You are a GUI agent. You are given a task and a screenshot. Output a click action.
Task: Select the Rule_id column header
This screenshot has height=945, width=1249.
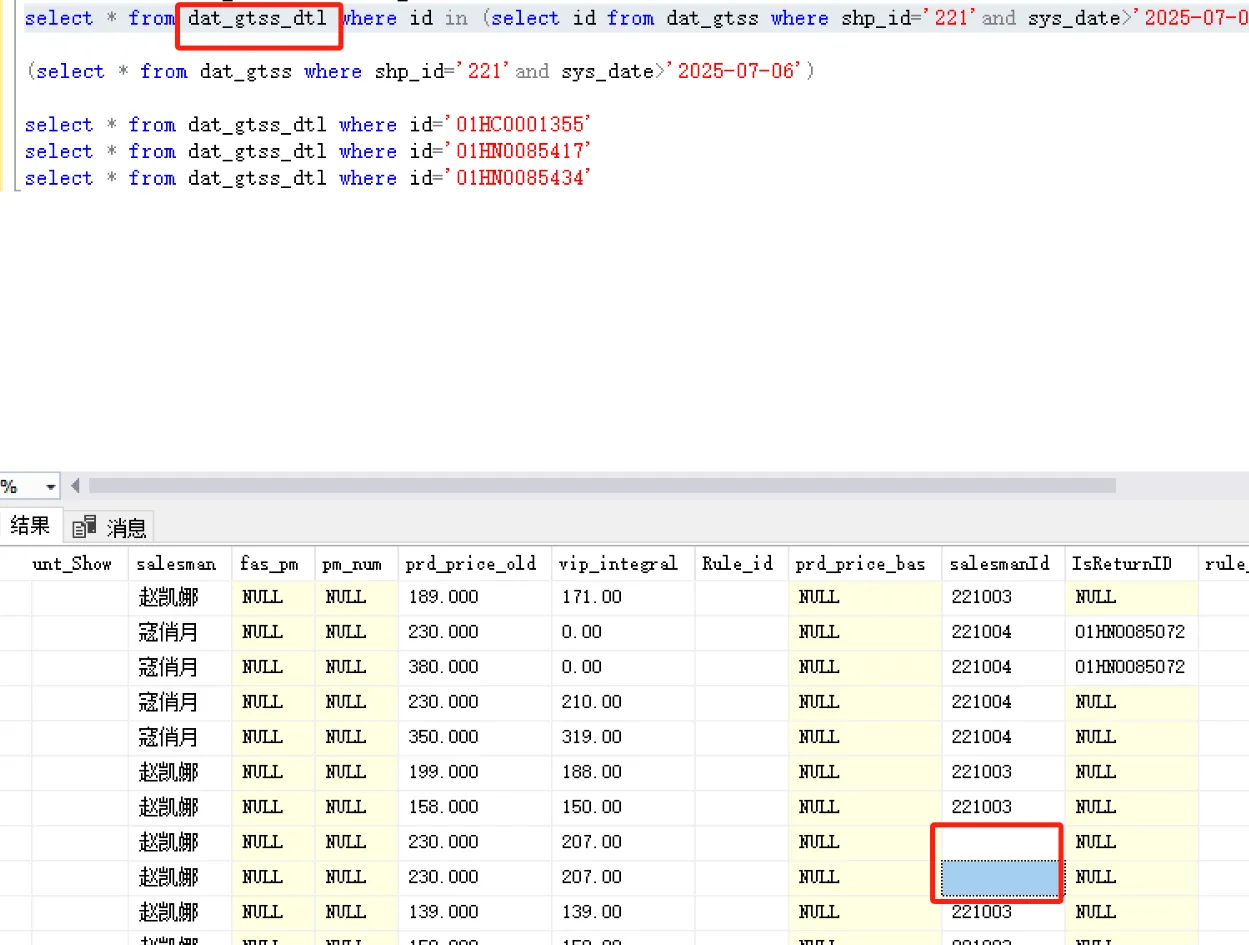click(x=738, y=564)
